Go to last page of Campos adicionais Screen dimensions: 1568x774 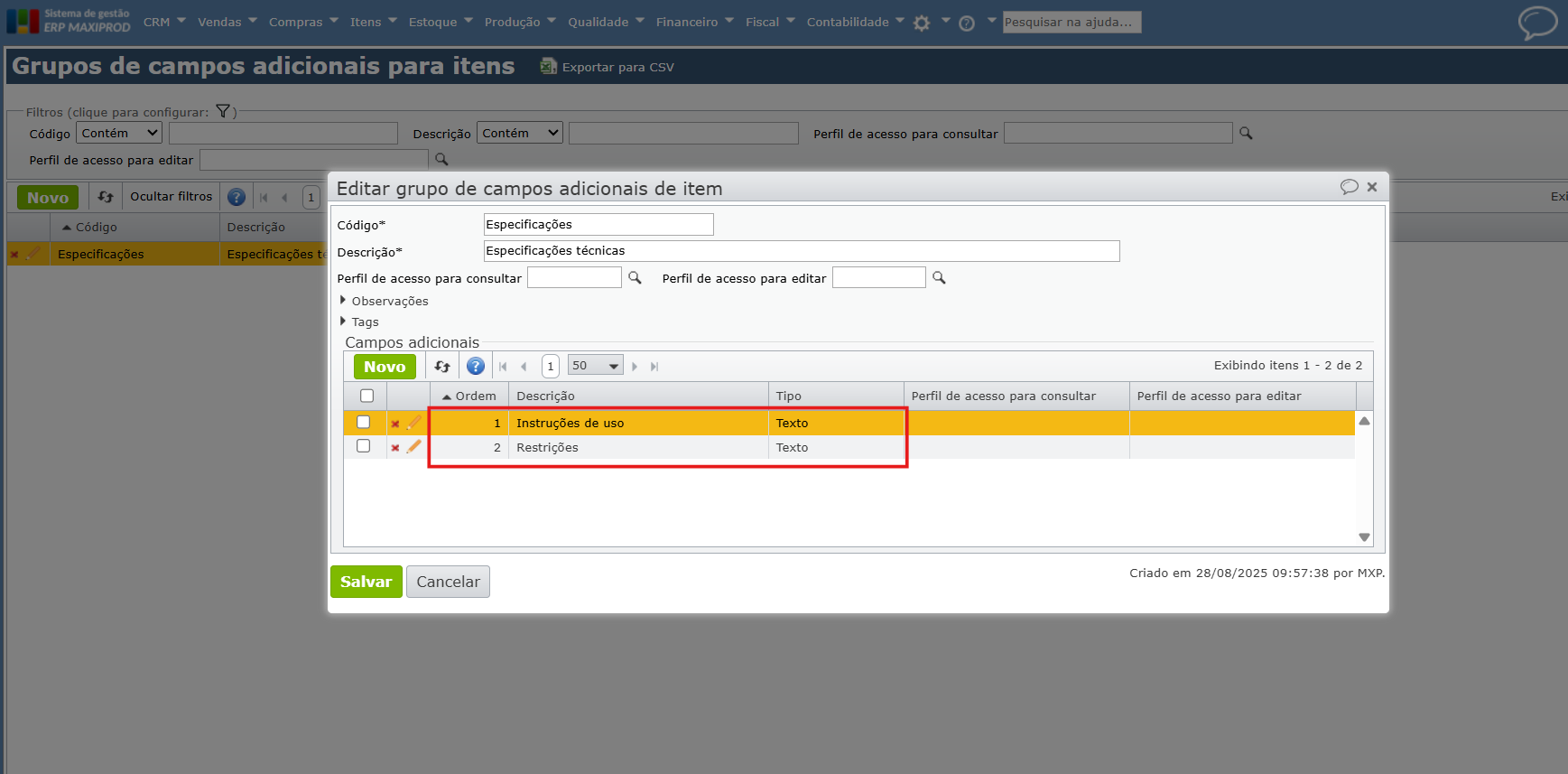(x=654, y=367)
